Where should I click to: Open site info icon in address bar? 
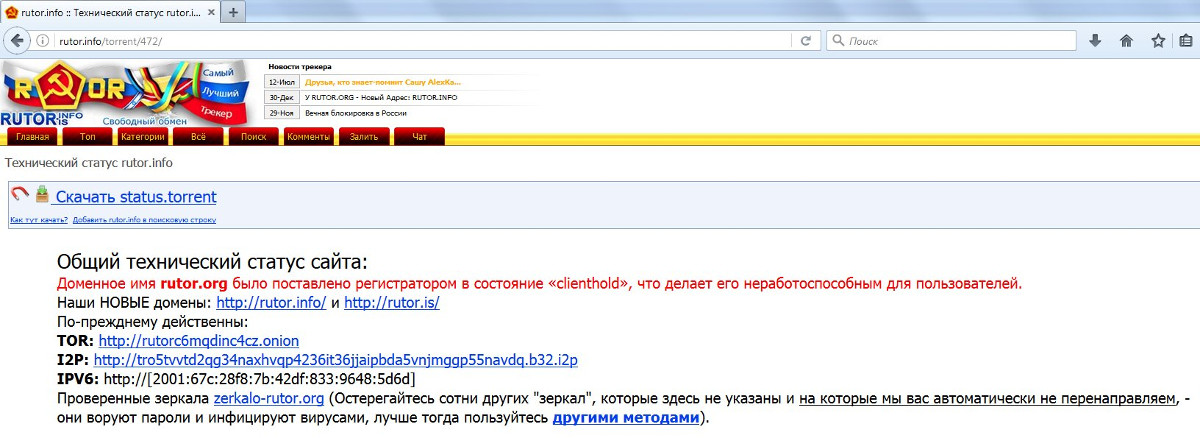[x=44, y=41]
